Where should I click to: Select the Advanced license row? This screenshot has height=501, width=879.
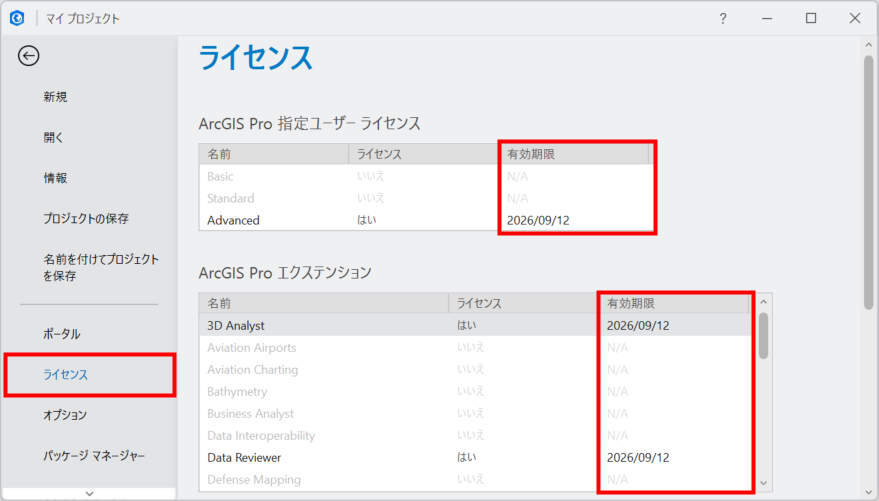click(426, 220)
